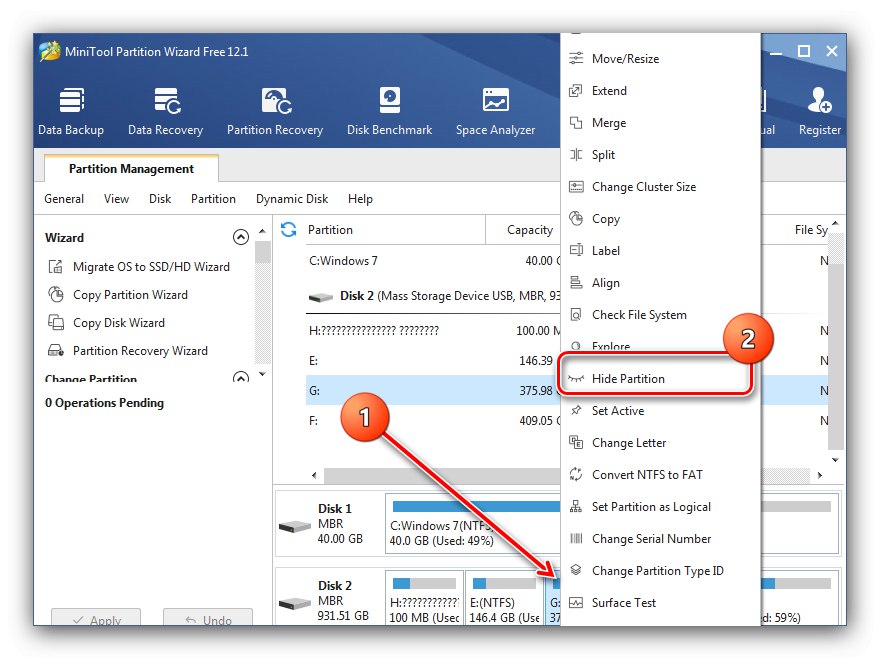Select the C:Windows 7 block in disk map
The image size is (880, 659).
tap(473, 524)
